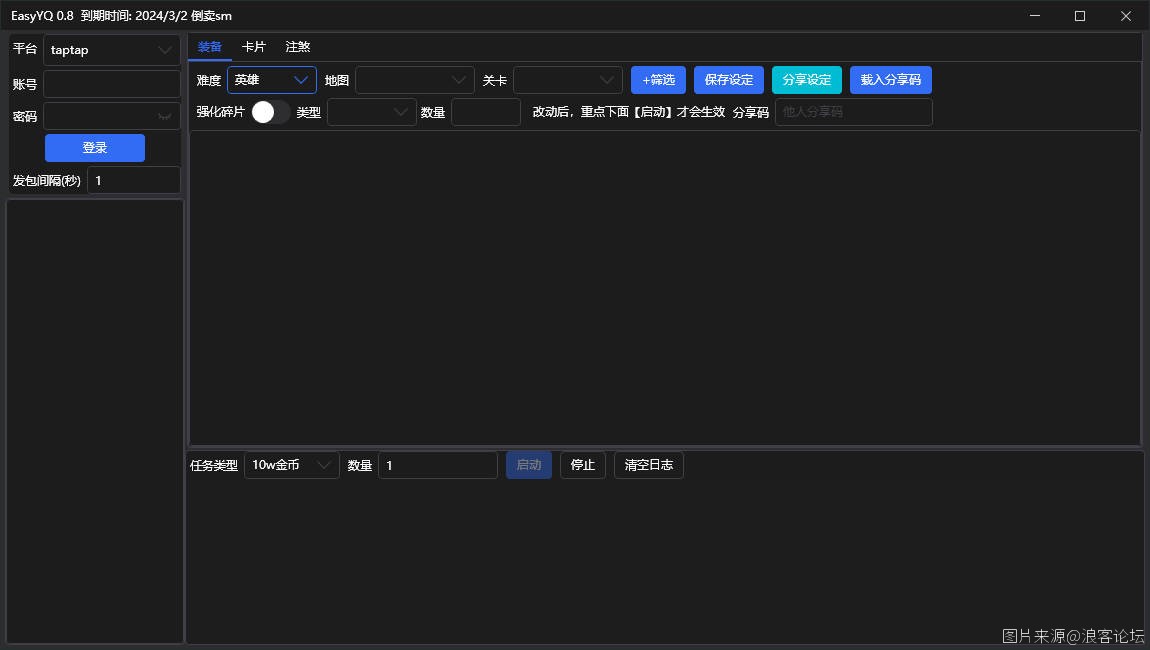
Task: Expand the 任务类型 10w金币 dropdown
Action: coord(291,465)
